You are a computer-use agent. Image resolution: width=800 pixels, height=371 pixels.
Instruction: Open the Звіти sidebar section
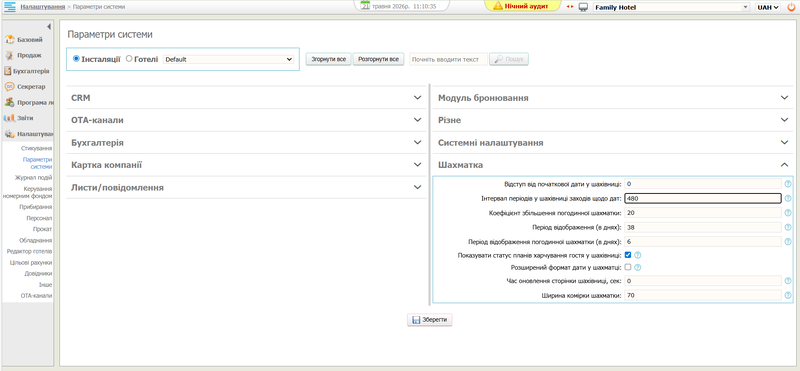[28, 118]
